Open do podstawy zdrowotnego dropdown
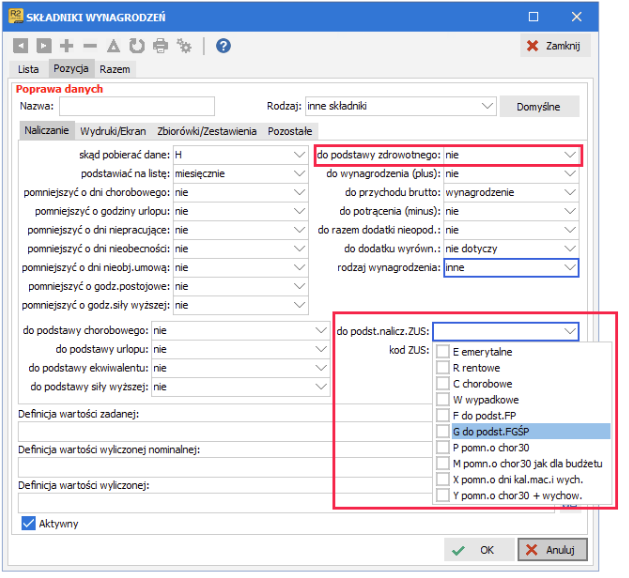The image size is (629, 578). pos(511,155)
